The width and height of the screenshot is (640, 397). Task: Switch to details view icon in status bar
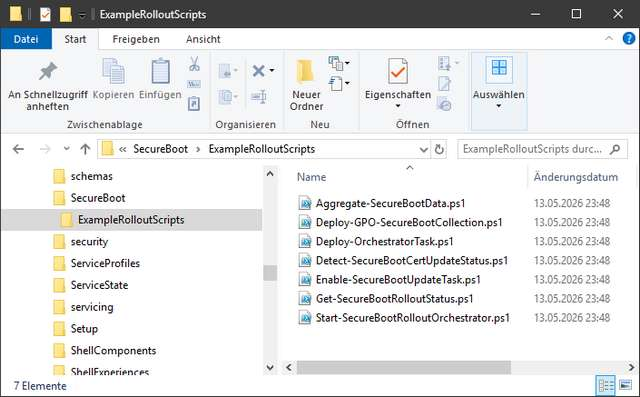tap(606, 386)
